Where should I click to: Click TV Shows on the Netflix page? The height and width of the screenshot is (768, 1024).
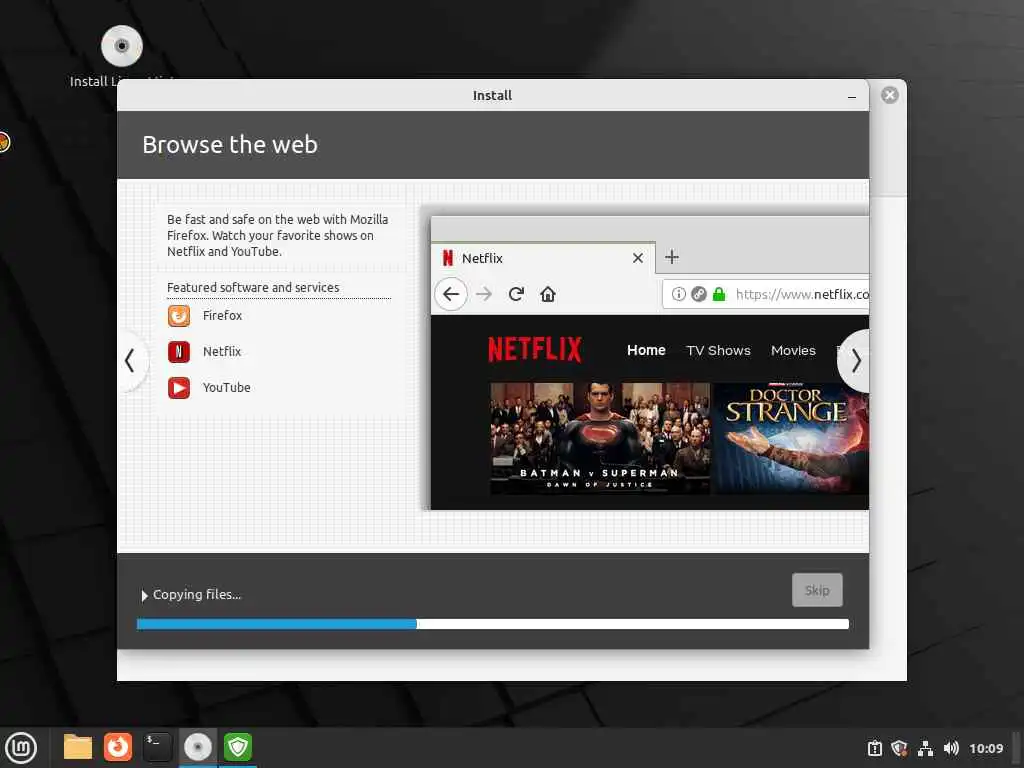coord(718,351)
